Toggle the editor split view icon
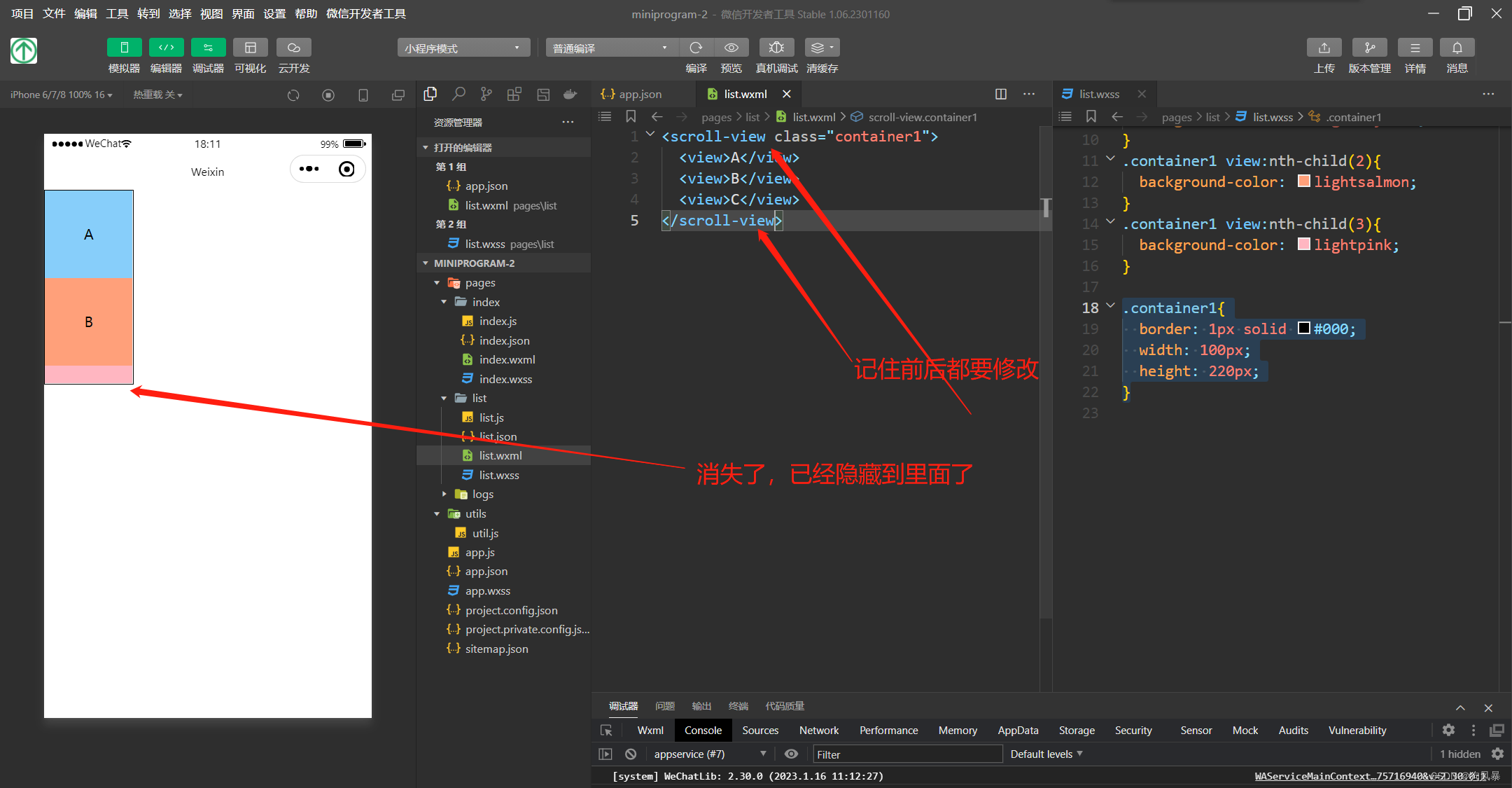Screen dimensions: 1512x788 tap(1000, 93)
